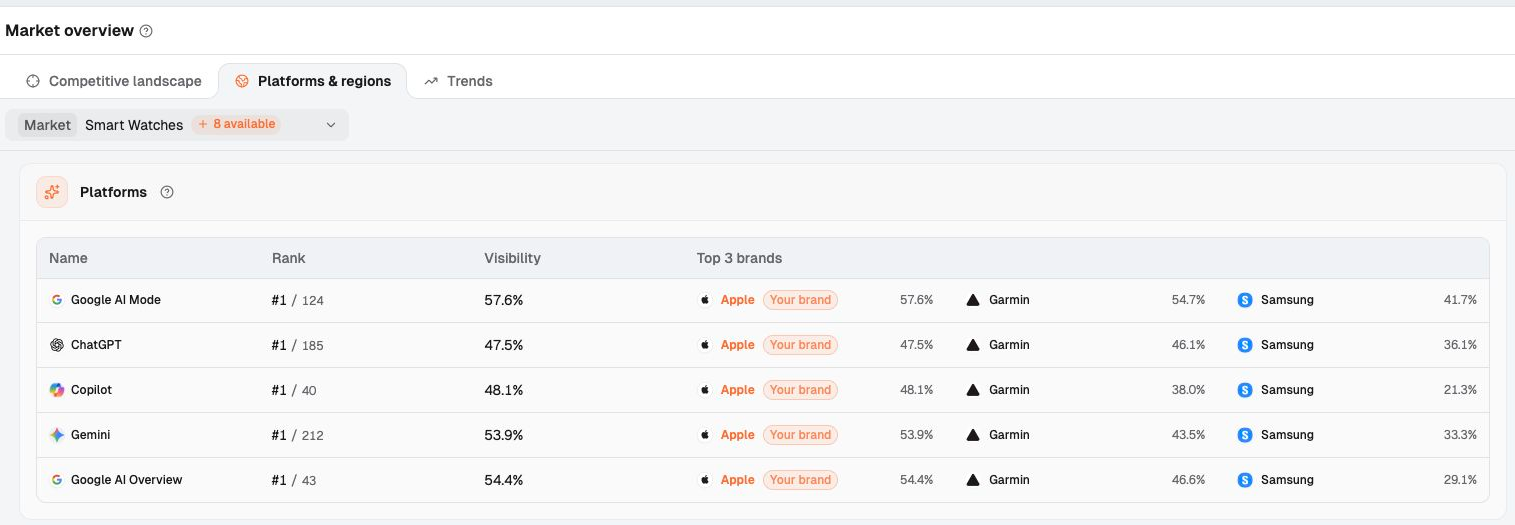Click Your brand badge in ChatGPT row

800,345
